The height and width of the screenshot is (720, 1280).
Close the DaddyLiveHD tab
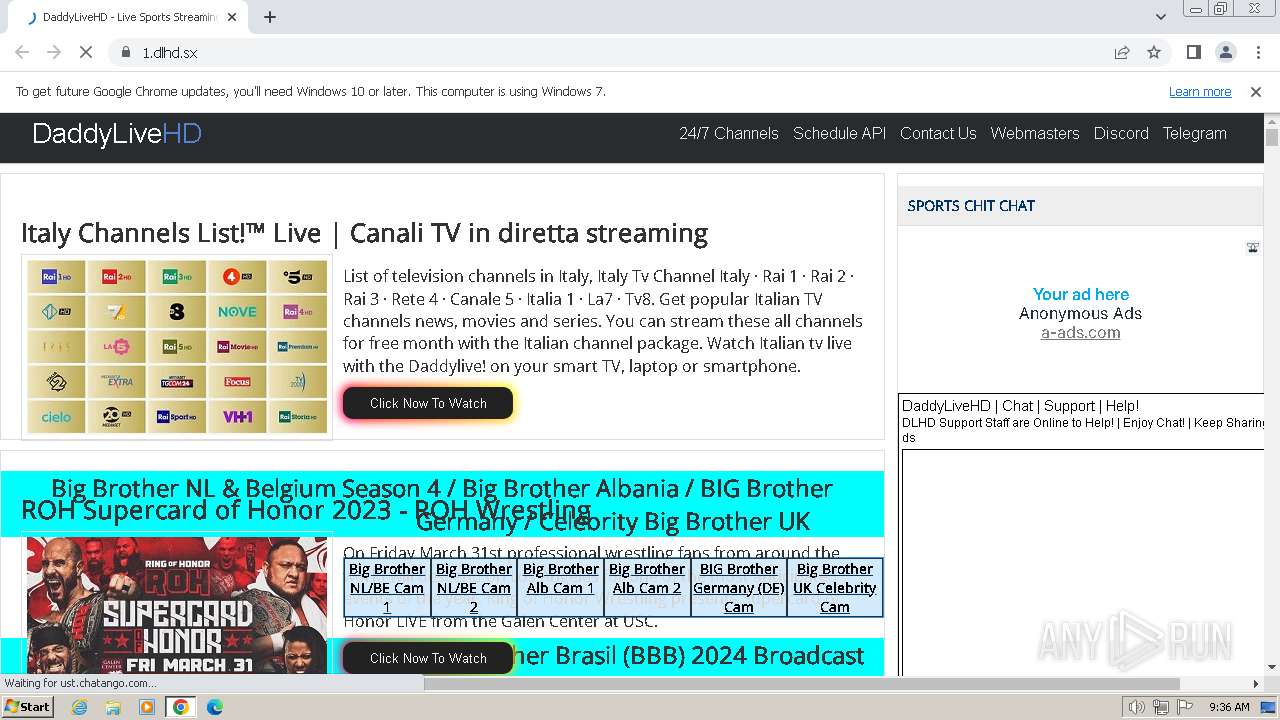(232, 17)
